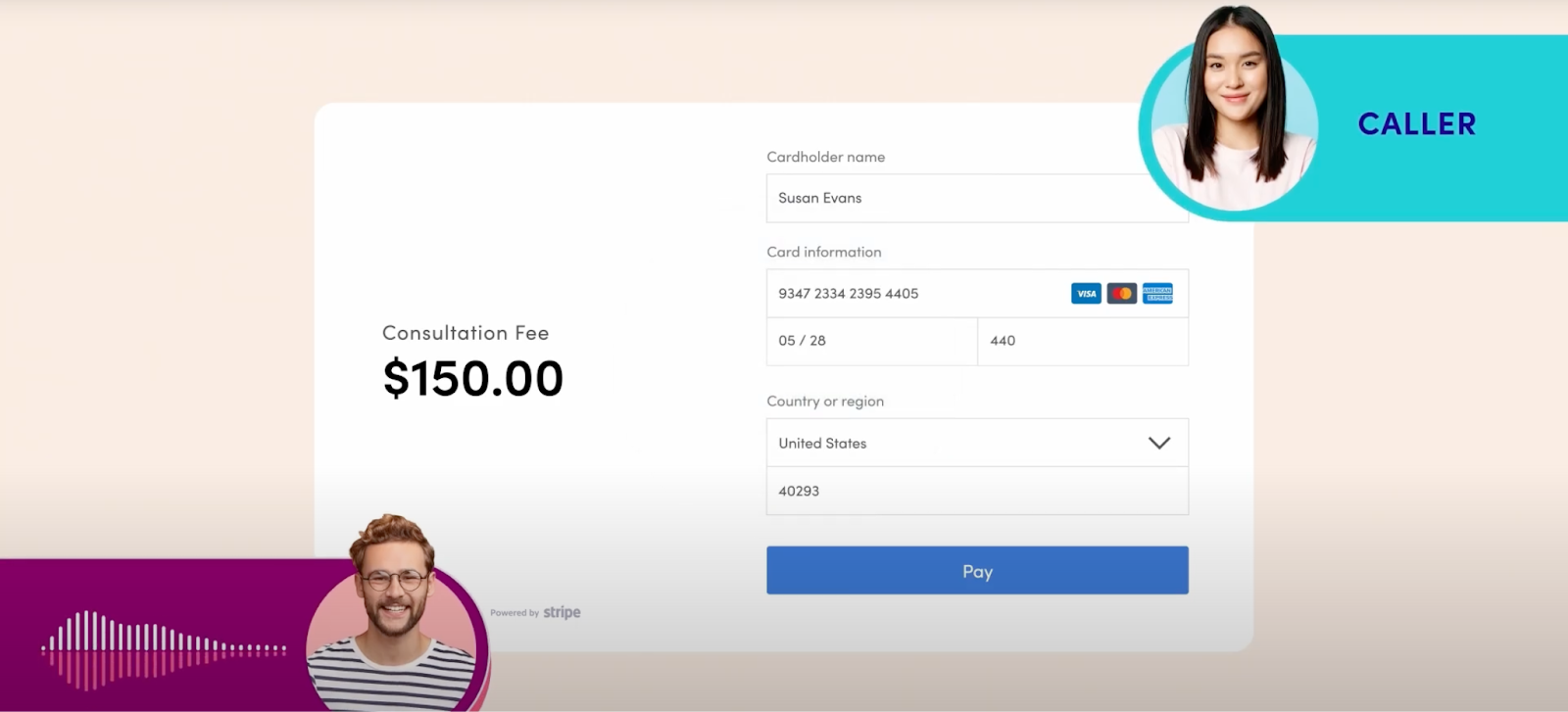The width and height of the screenshot is (1568, 712).
Task: Click the Stripe logo
Action: (x=562, y=612)
